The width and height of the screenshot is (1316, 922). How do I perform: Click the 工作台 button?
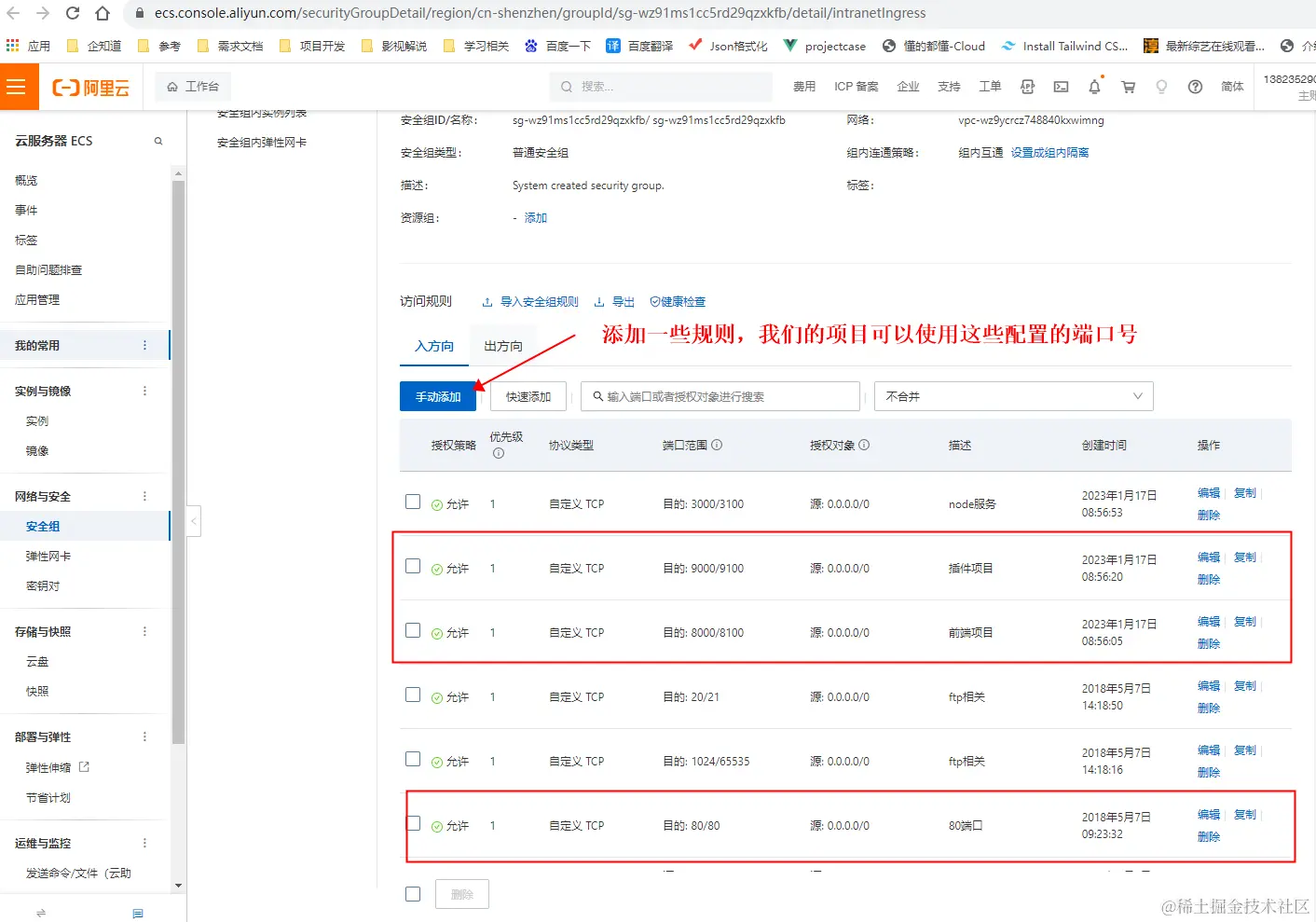click(x=193, y=87)
